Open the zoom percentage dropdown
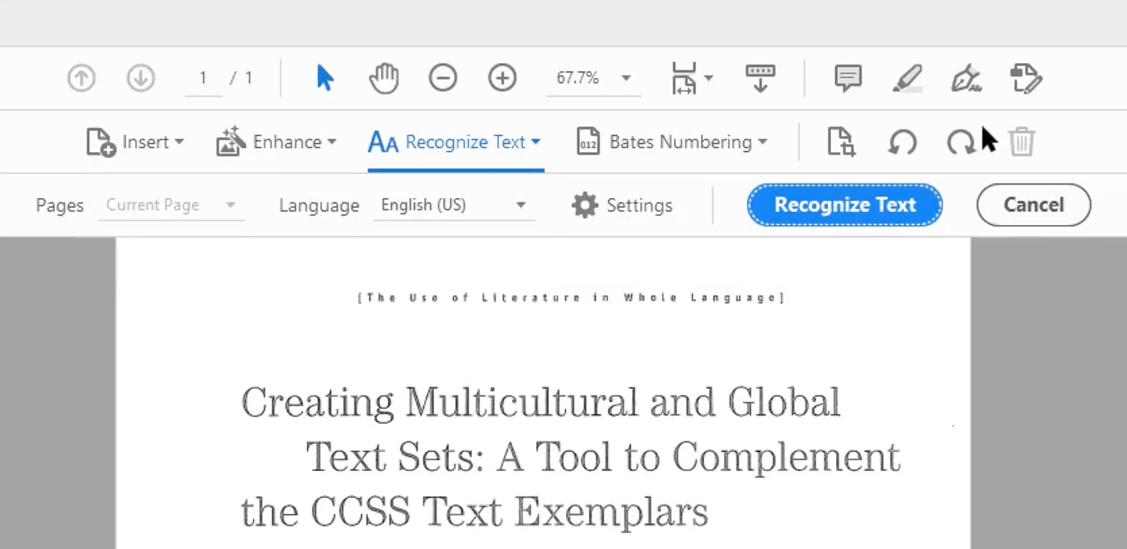1127x549 pixels. click(626, 78)
